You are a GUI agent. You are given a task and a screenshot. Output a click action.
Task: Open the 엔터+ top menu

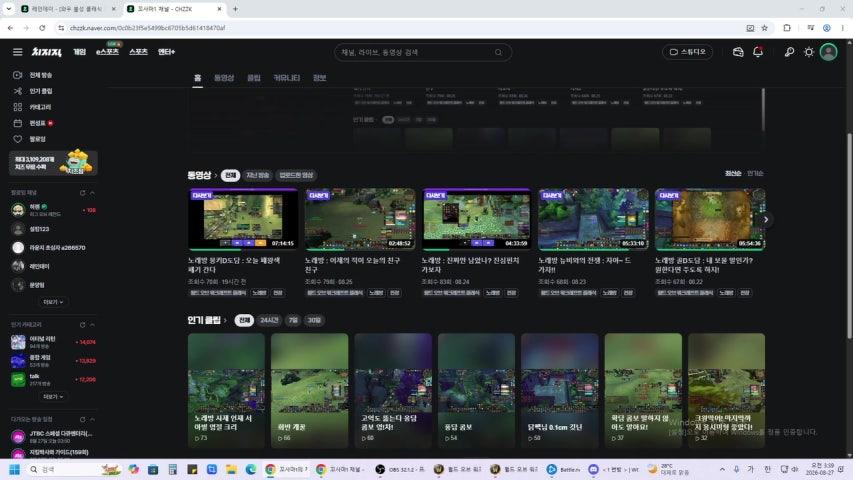[x=166, y=52]
